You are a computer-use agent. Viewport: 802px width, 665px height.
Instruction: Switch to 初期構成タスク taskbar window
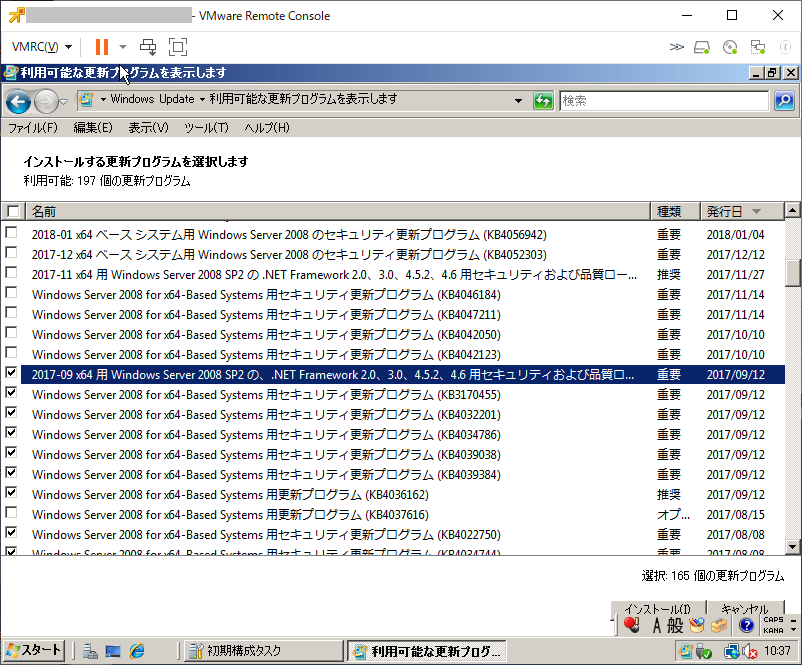coord(263,651)
